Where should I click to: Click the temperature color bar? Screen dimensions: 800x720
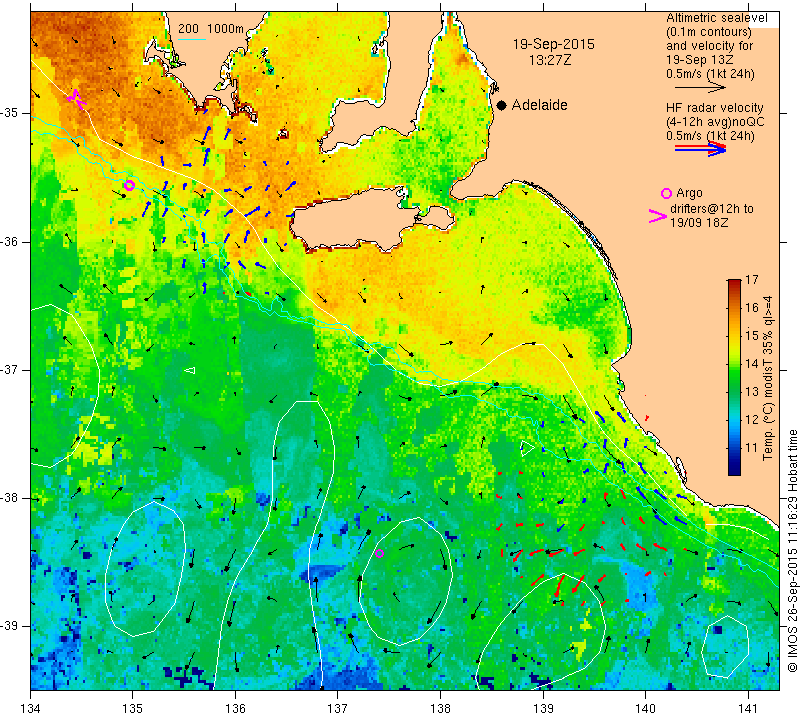(734, 377)
